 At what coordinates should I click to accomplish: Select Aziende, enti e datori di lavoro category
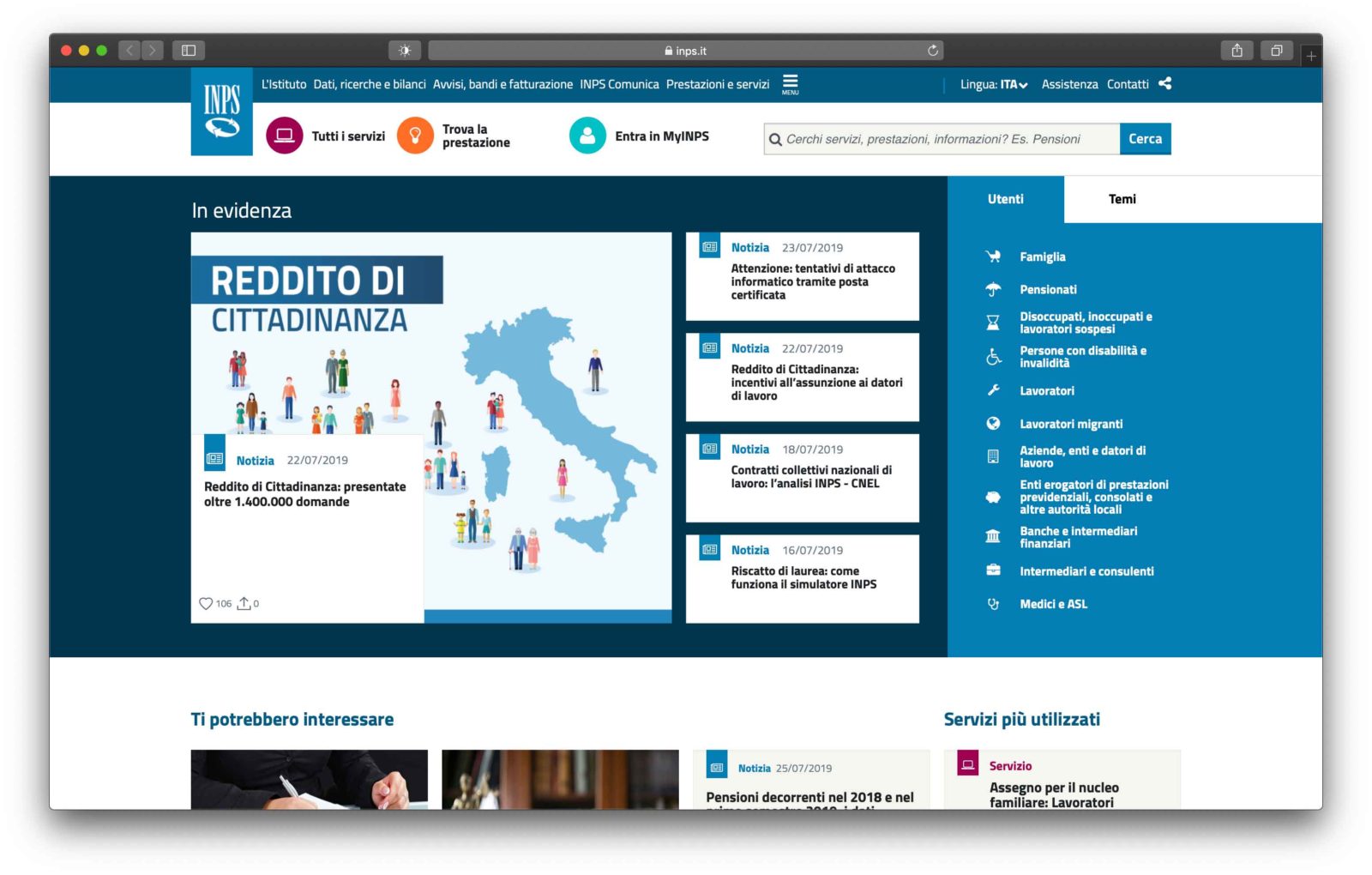point(1082,456)
